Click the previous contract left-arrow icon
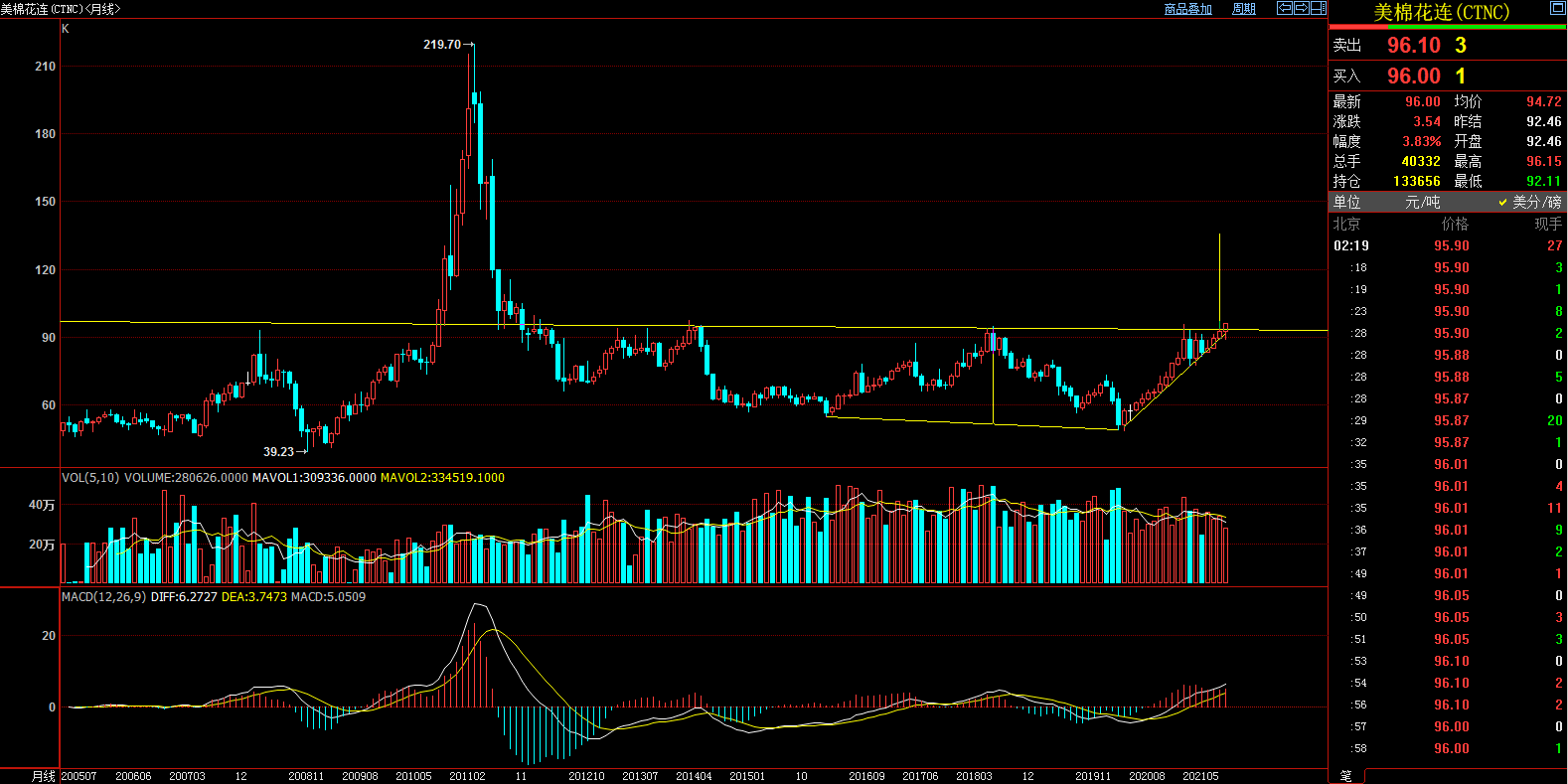The height and width of the screenshot is (784, 1568). click(1285, 8)
